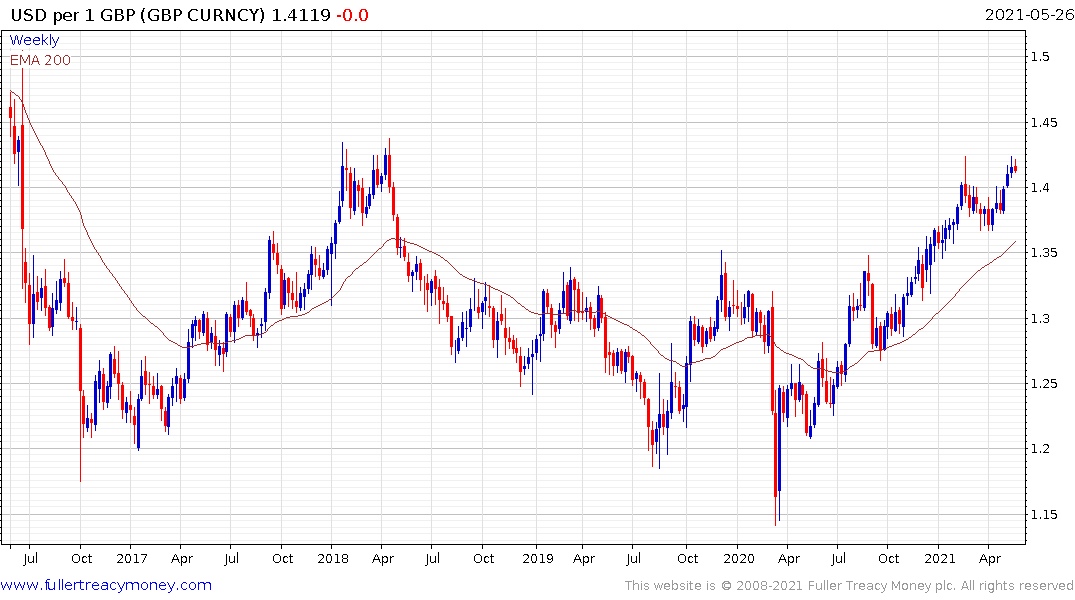Click the 1.5 price axis label
This screenshot has height=600, width=1075.
pyautogui.click(x=1040, y=57)
